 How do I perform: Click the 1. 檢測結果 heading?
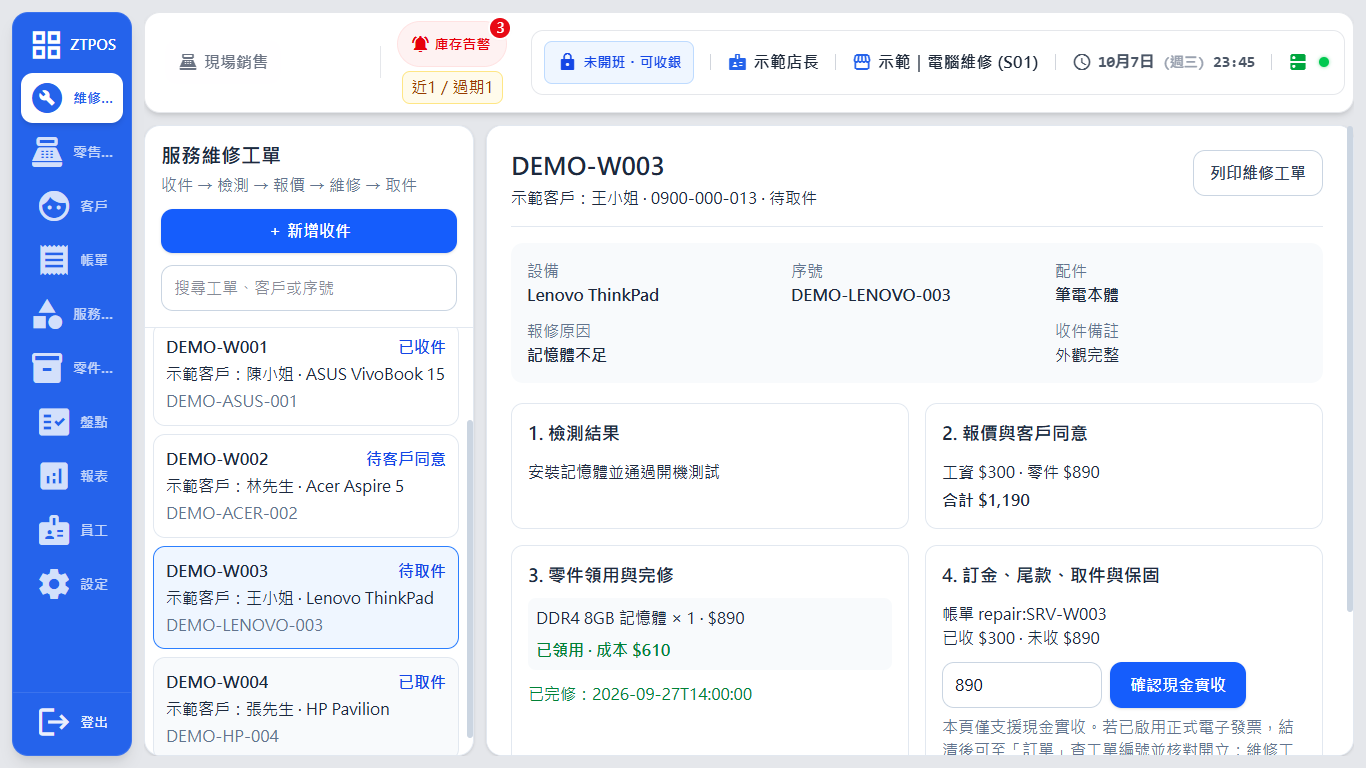[x=574, y=433]
